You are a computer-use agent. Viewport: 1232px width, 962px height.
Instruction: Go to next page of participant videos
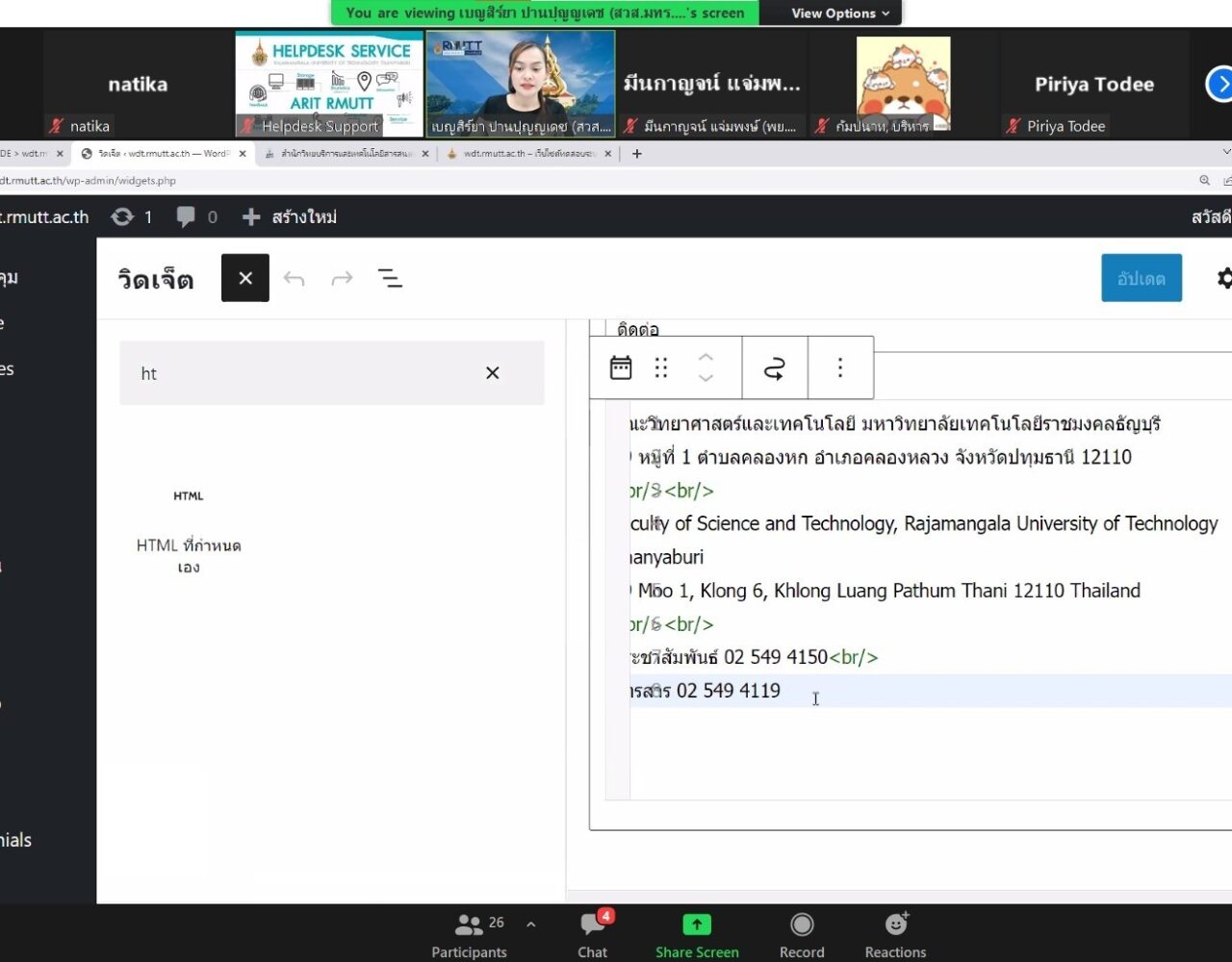click(x=1219, y=84)
